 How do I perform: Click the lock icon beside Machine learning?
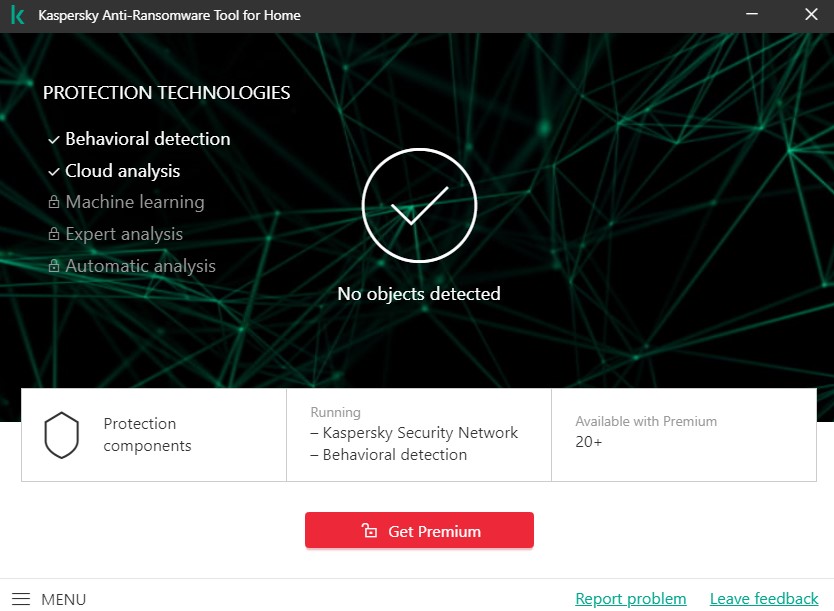pos(54,203)
